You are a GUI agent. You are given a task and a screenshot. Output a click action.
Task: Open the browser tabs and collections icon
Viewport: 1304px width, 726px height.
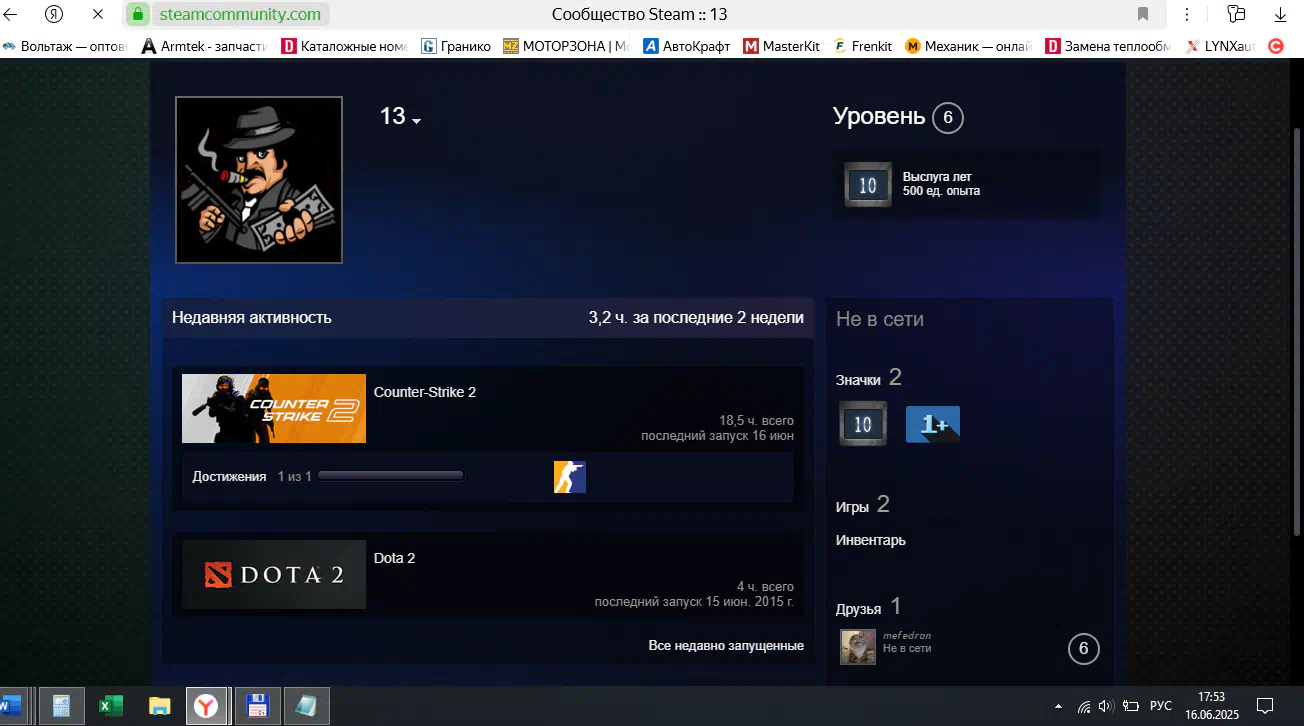click(1236, 15)
